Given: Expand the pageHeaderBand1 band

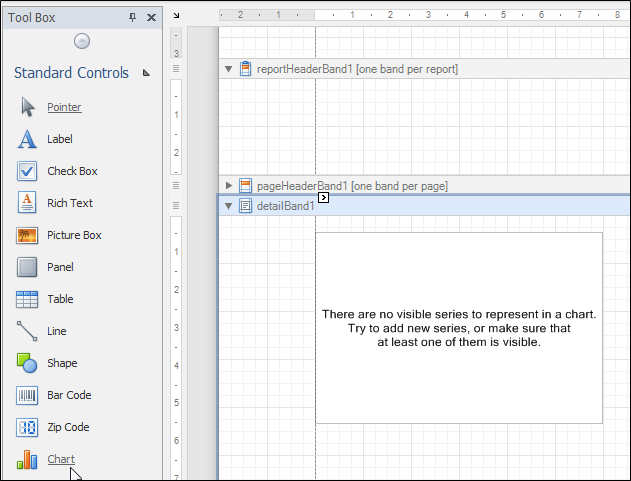Looking at the screenshot, I should coord(229,186).
